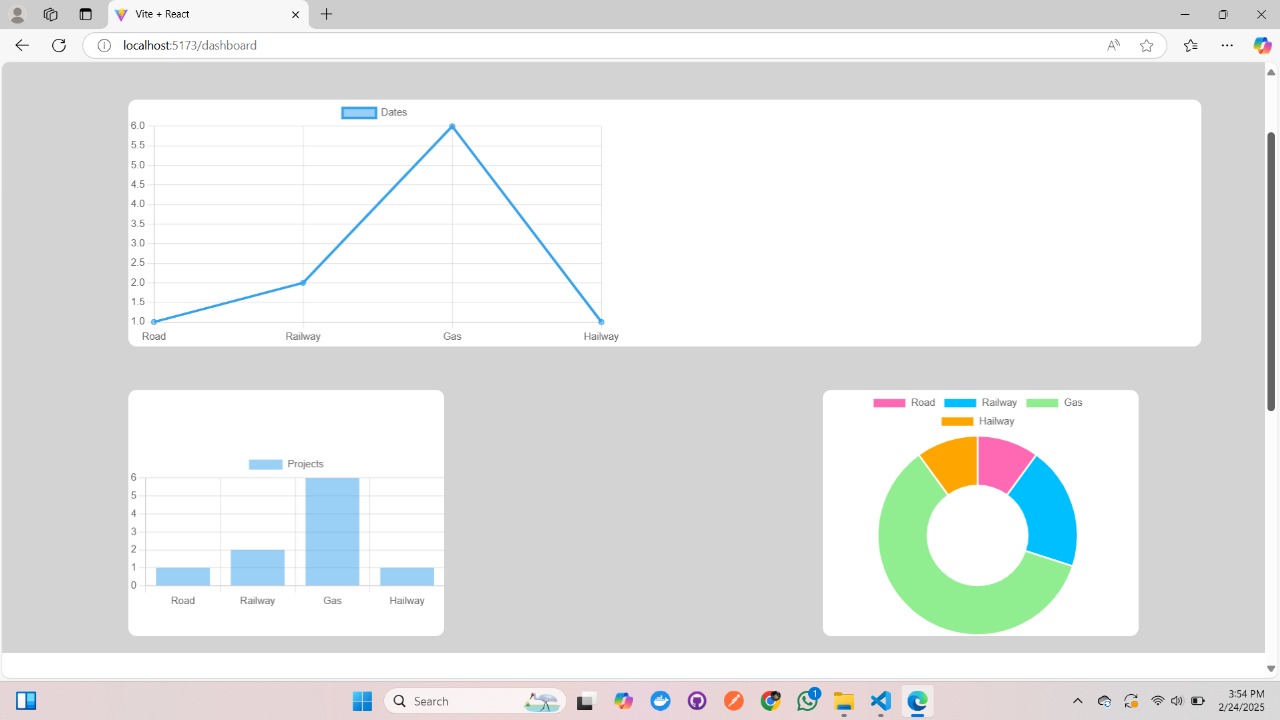Open the volume tray icon

pyautogui.click(x=1176, y=701)
